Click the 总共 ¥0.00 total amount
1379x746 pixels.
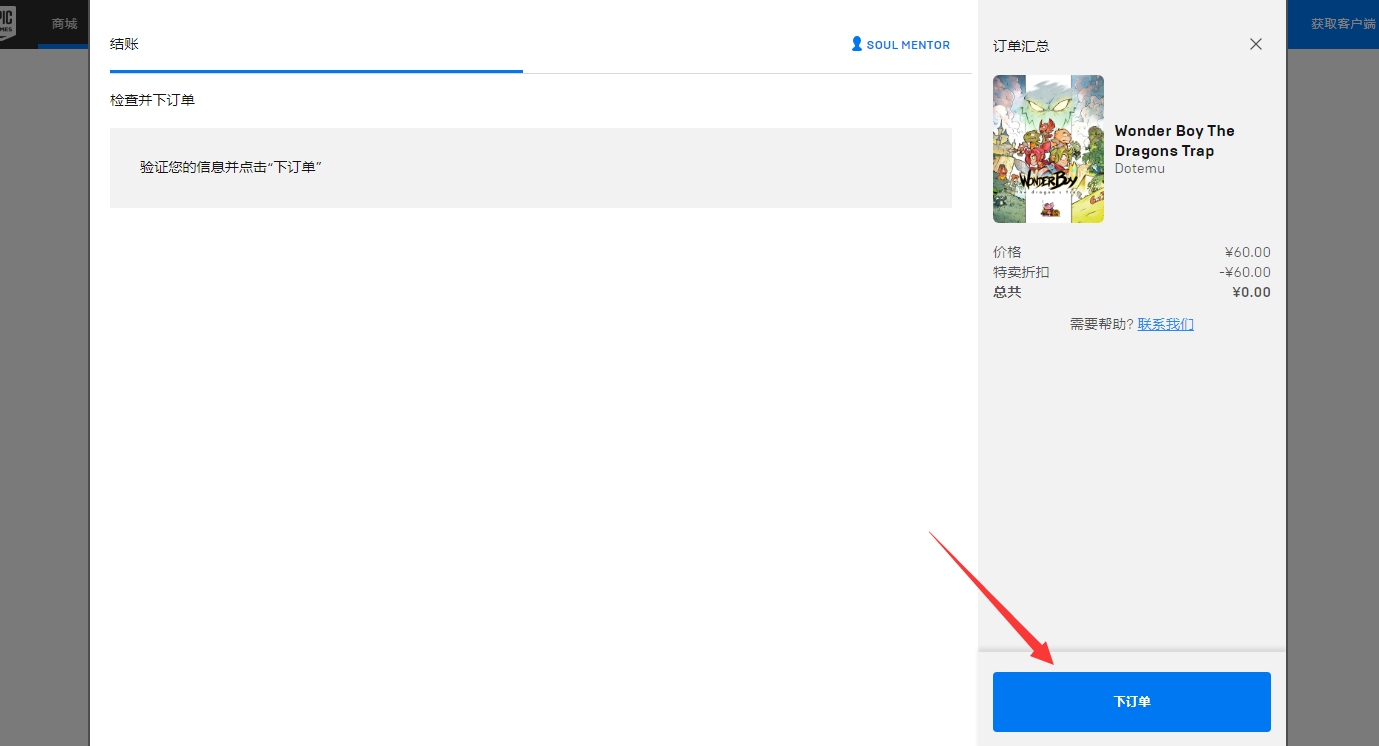pos(1252,292)
